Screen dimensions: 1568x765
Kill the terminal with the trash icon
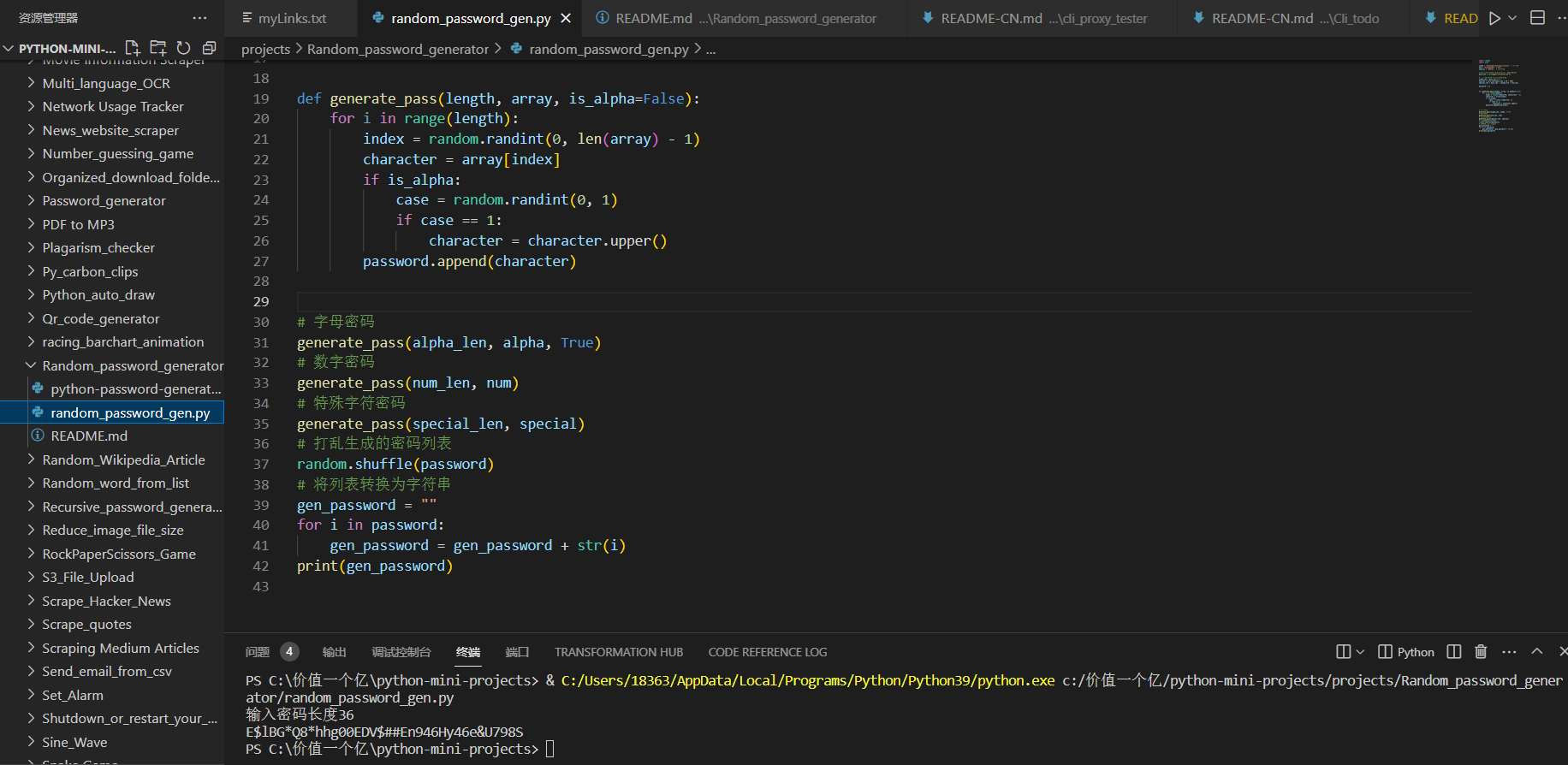pos(1481,652)
